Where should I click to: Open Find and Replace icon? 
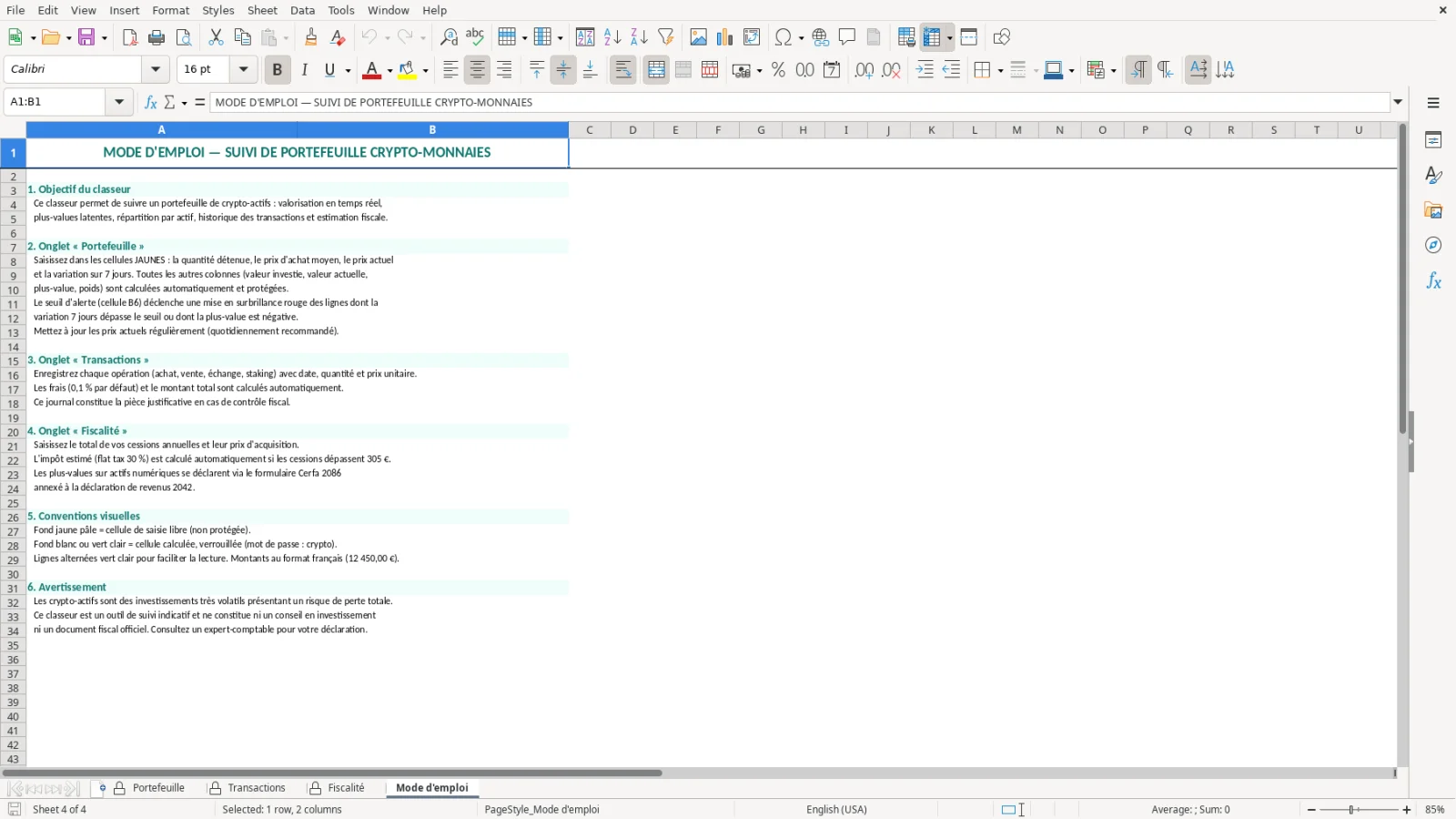[449, 37]
